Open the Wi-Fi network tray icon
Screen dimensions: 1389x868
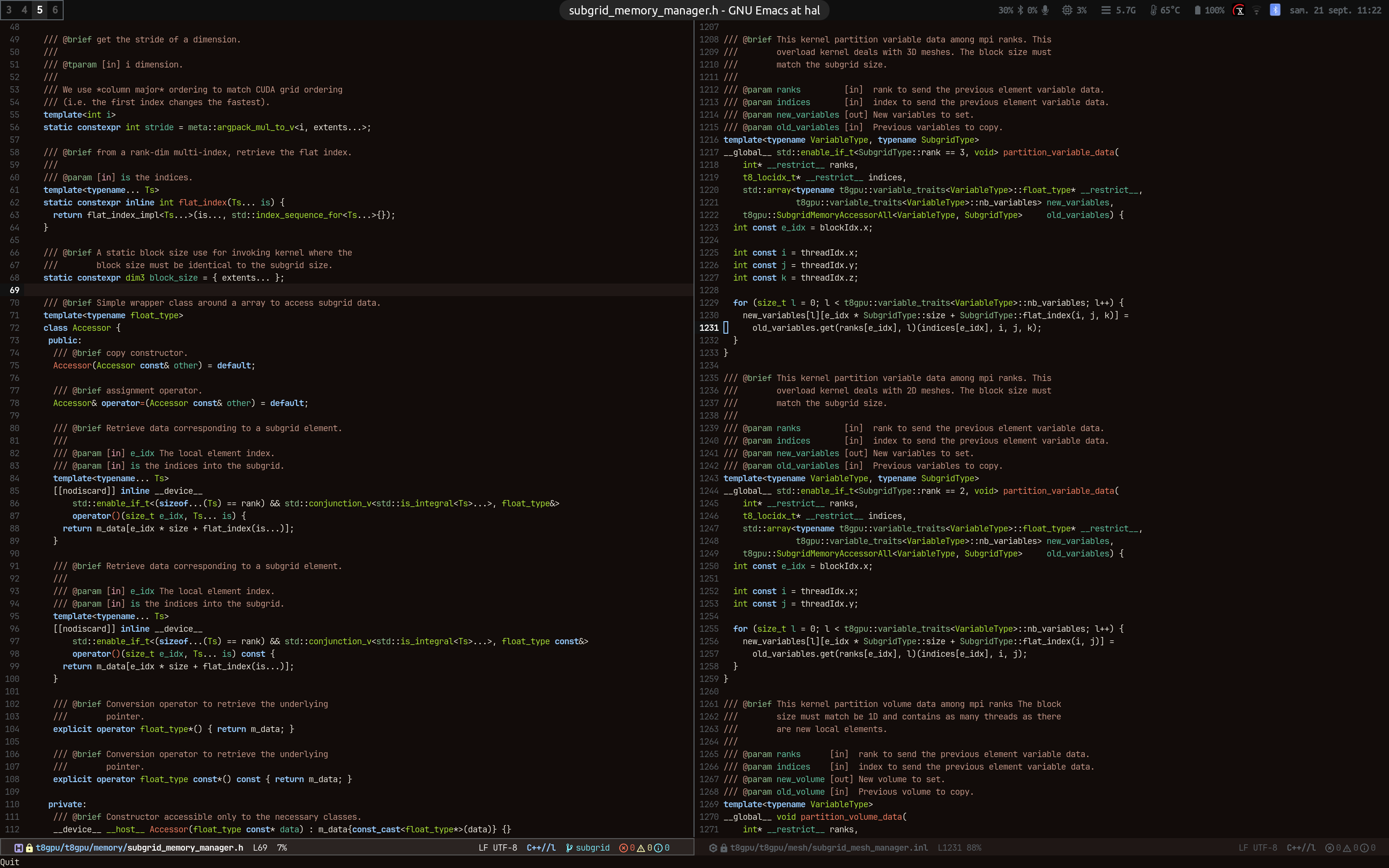pos(1256,10)
